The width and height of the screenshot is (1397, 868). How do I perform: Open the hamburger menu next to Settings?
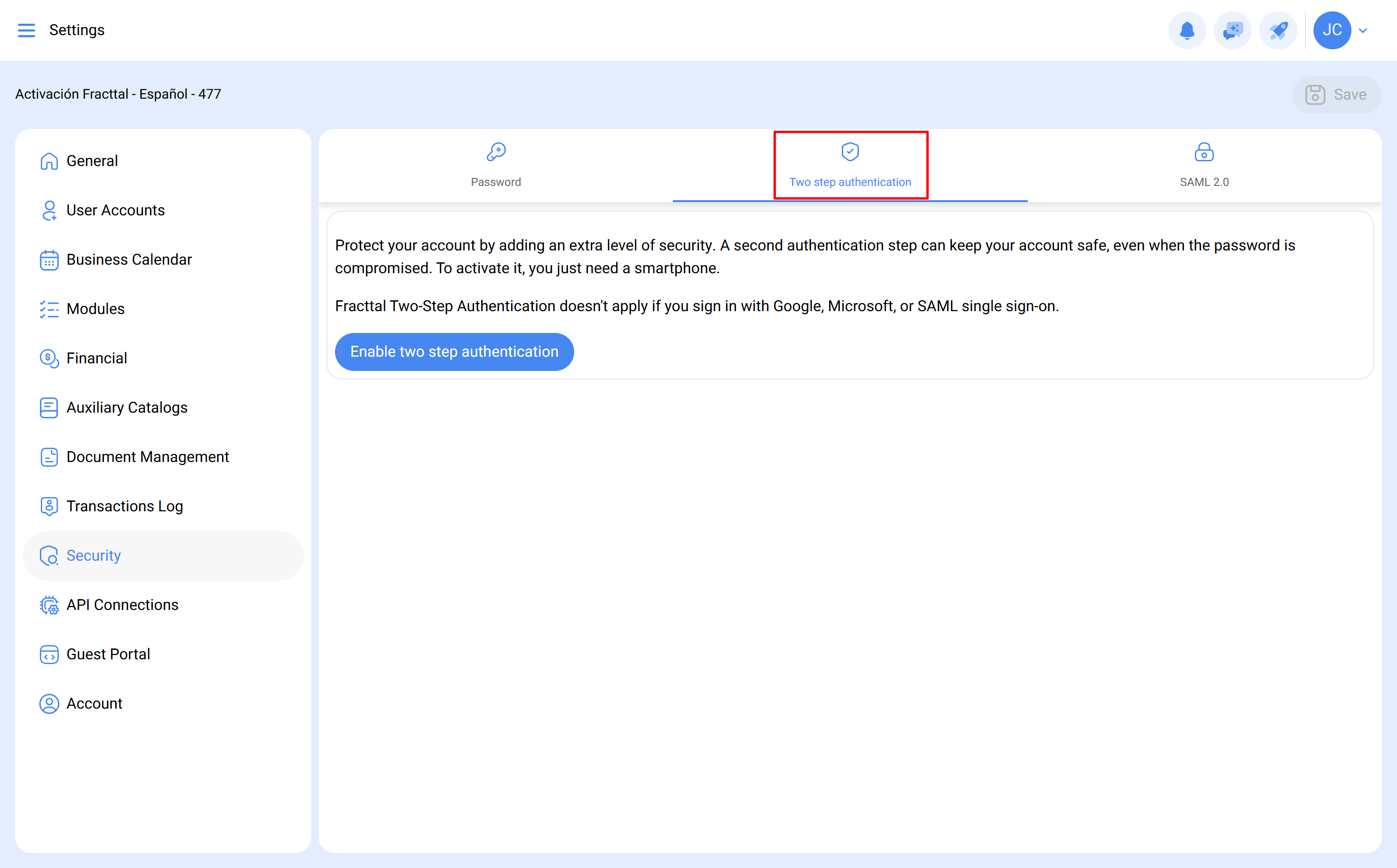[26, 30]
